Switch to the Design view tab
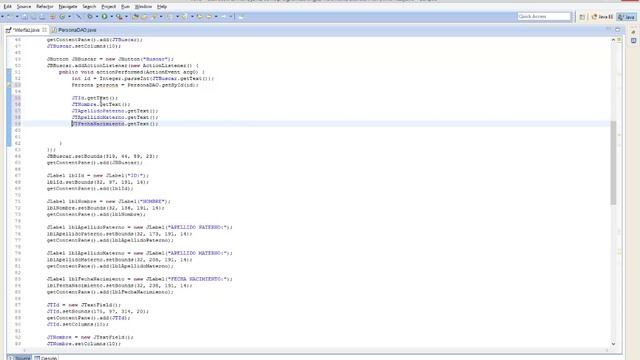This screenshot has width=640, height=360. (46, 358)
